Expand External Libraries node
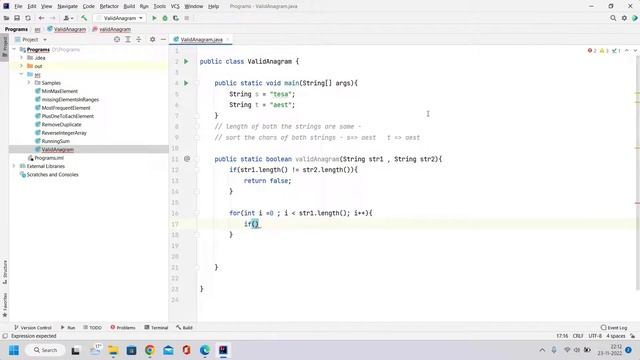 click(x=14, y=166)
